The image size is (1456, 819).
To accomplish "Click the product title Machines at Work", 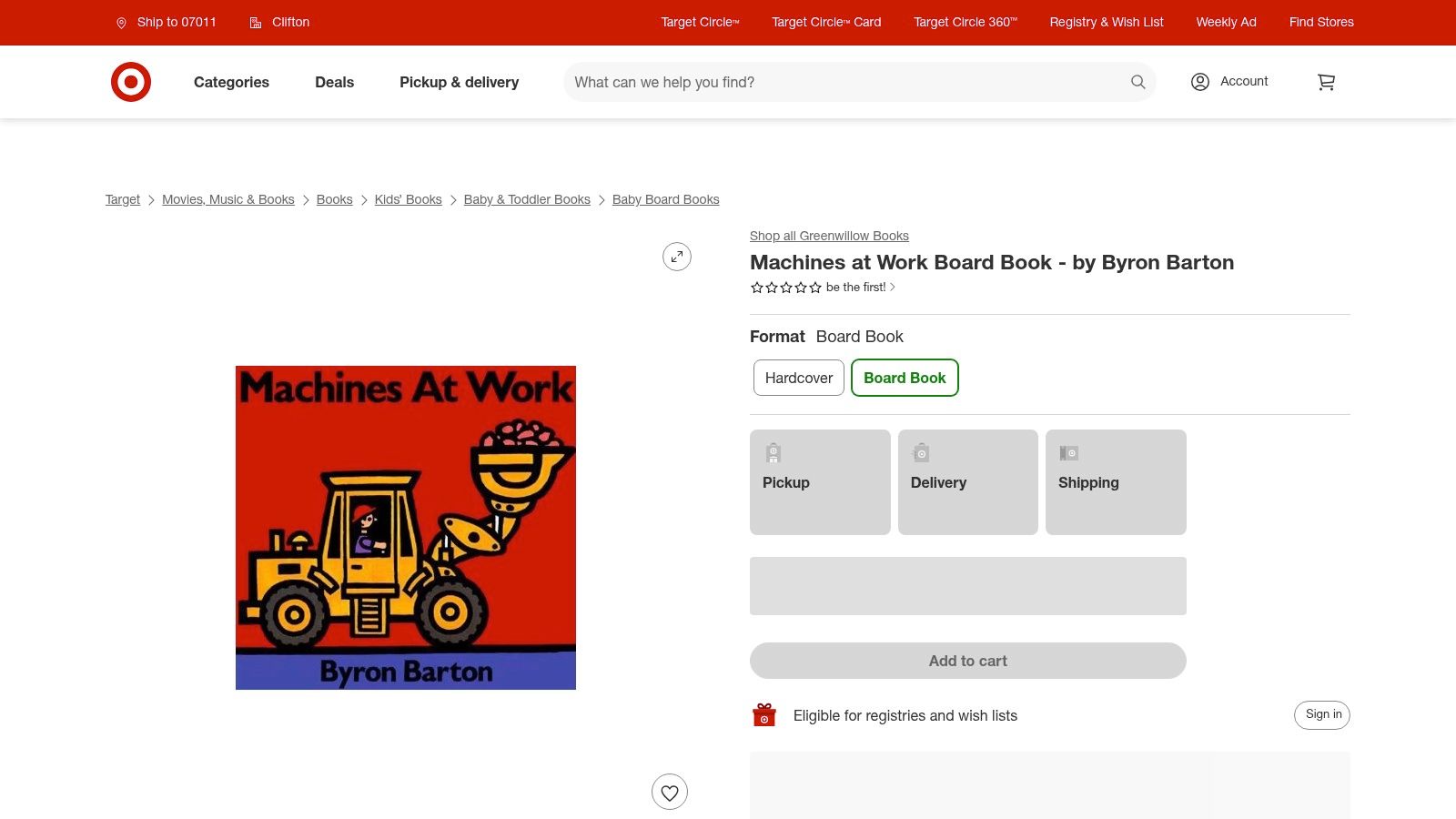I will click(x=992, y=263).
